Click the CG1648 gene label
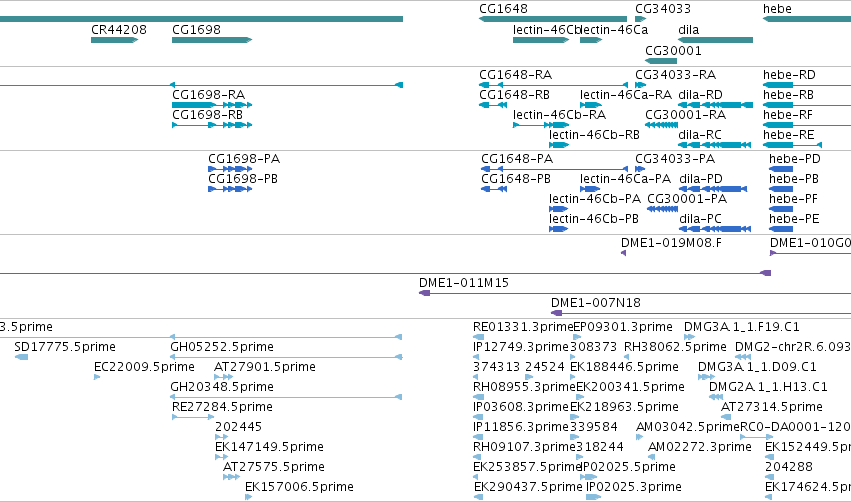Screen dimensions: 851x502 [503, 9]
